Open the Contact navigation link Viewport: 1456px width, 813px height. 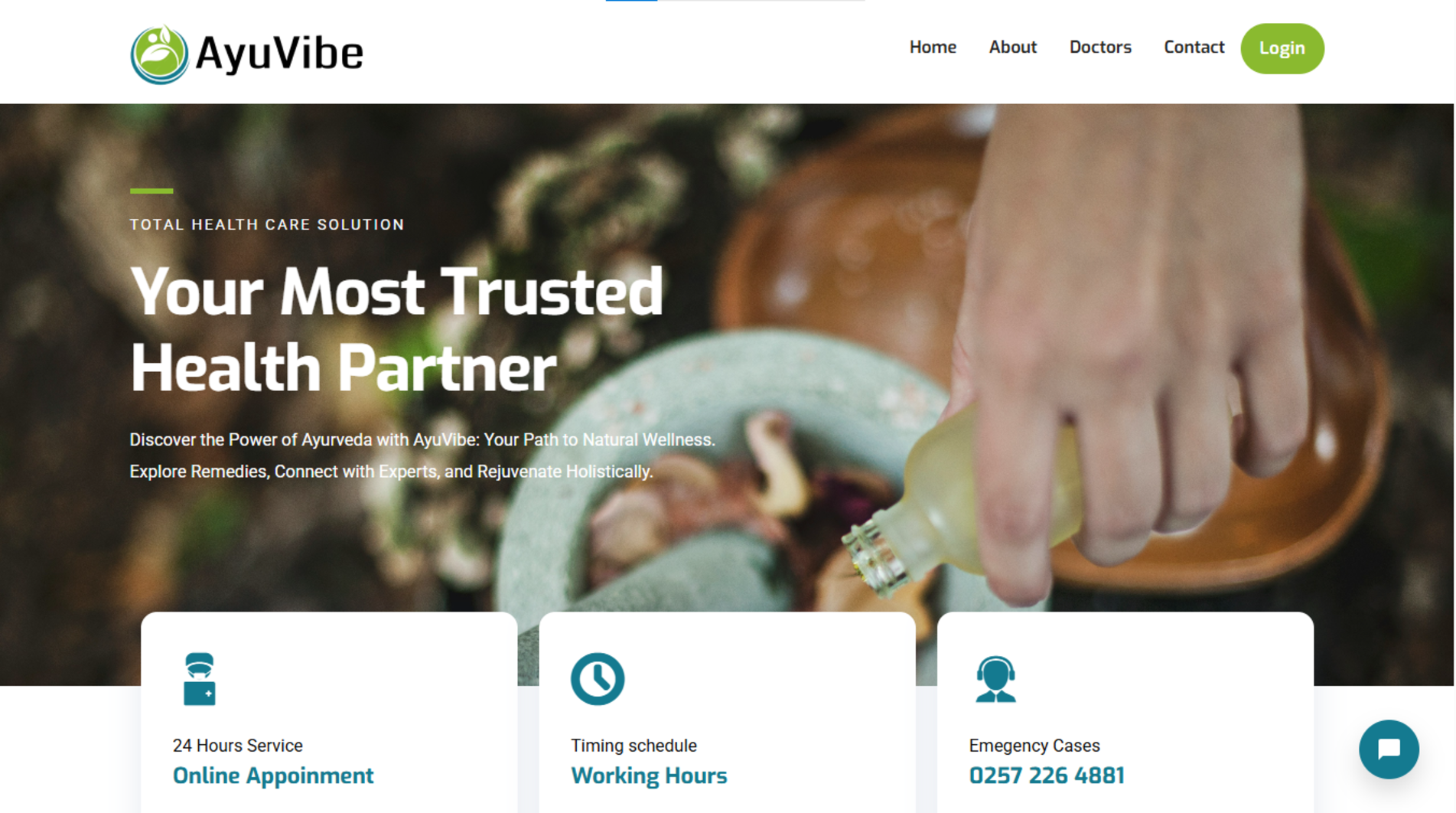pyautogui.click(x=1194, y=47)
